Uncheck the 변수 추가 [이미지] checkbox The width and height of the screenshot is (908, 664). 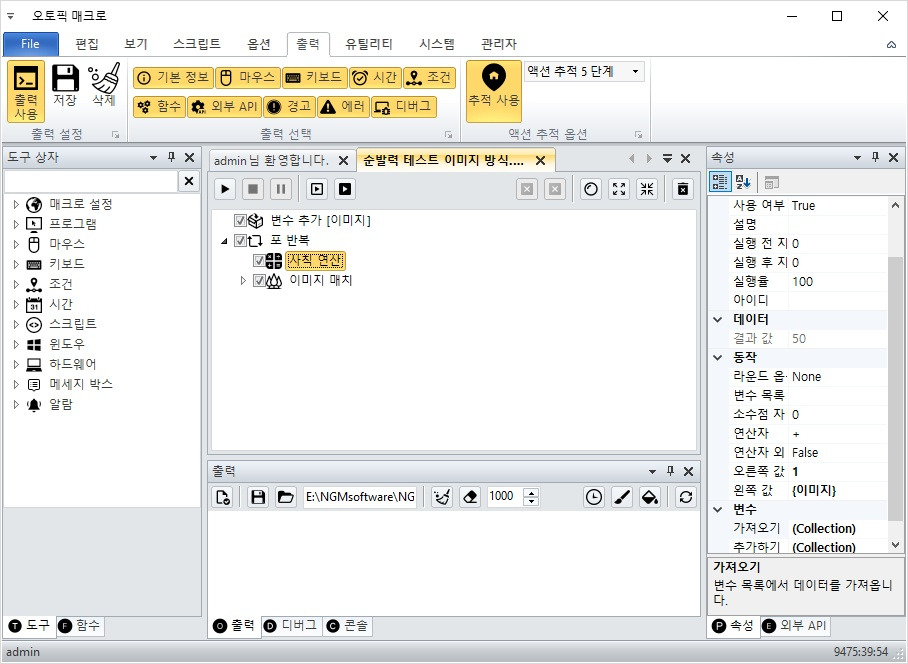point(240,221)
